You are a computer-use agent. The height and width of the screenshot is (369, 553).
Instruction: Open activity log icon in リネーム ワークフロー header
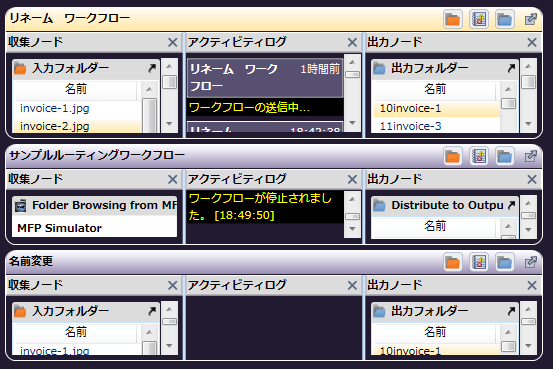479,19
